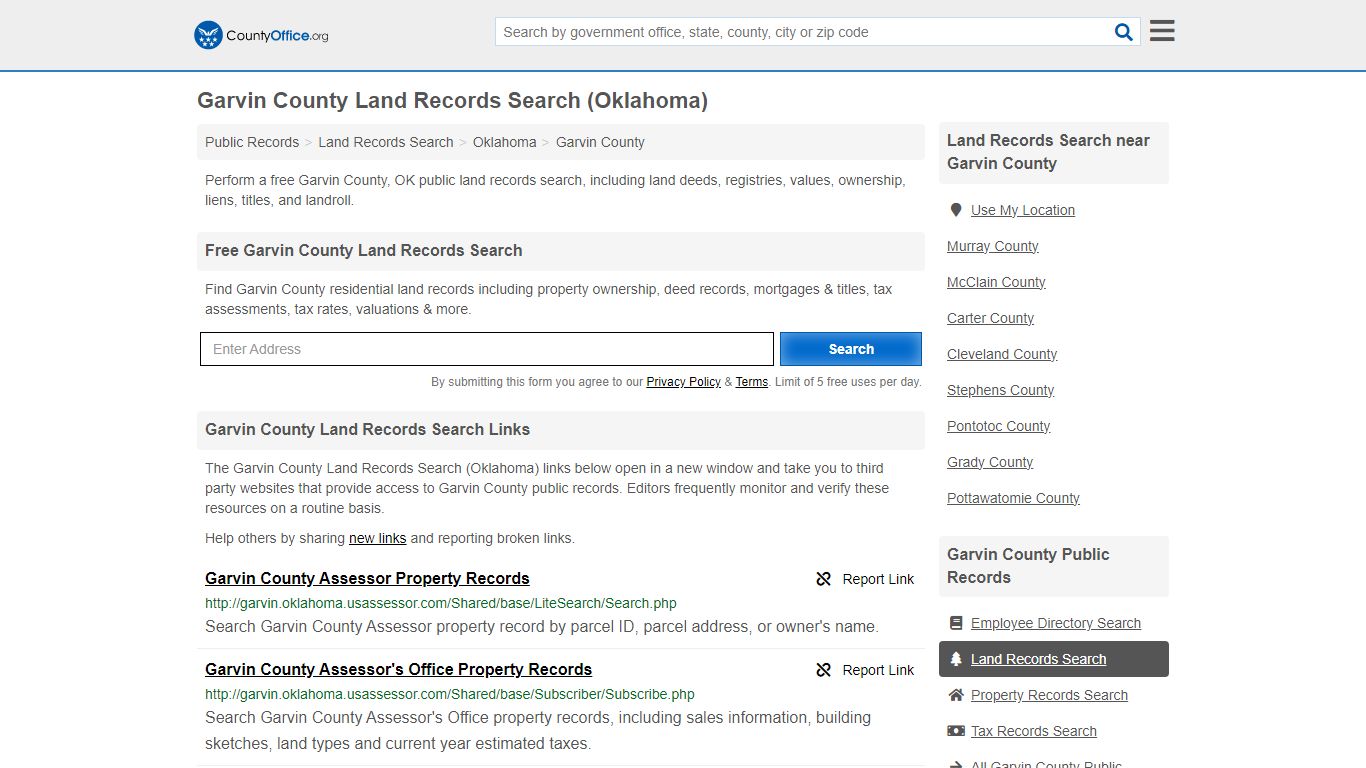Click the magnifier search icon in header
The height and width of the screenshot is (768, 1366).
(x=1124, y=32)
